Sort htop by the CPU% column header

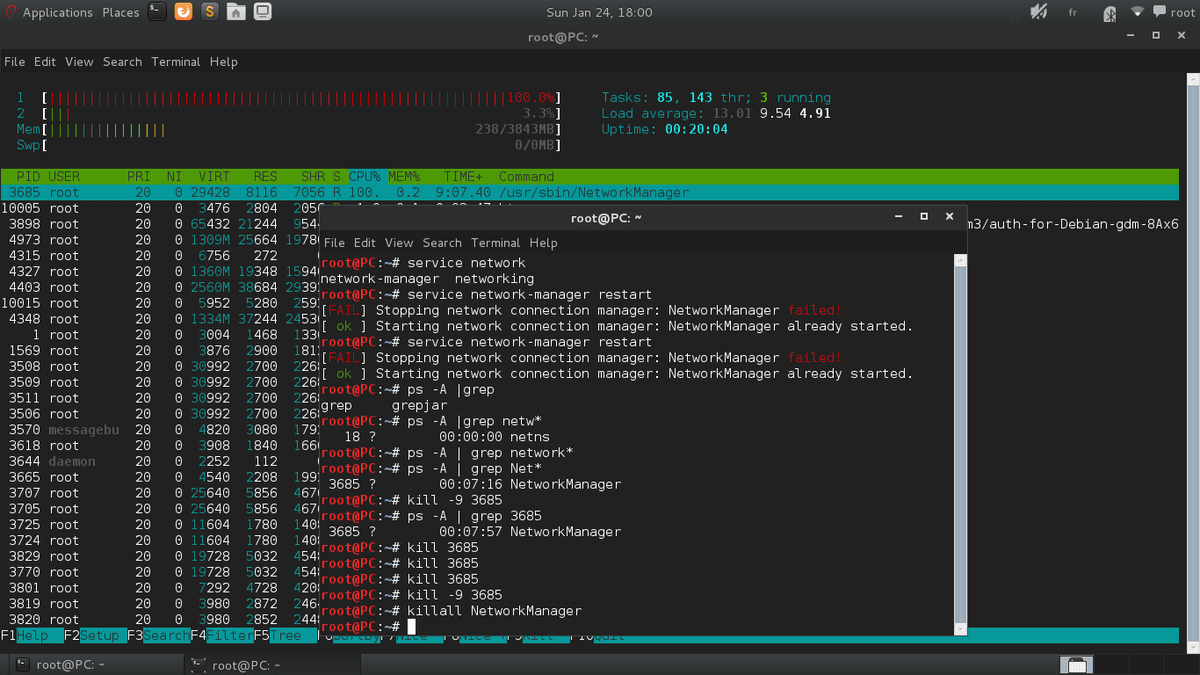[364, 177]
